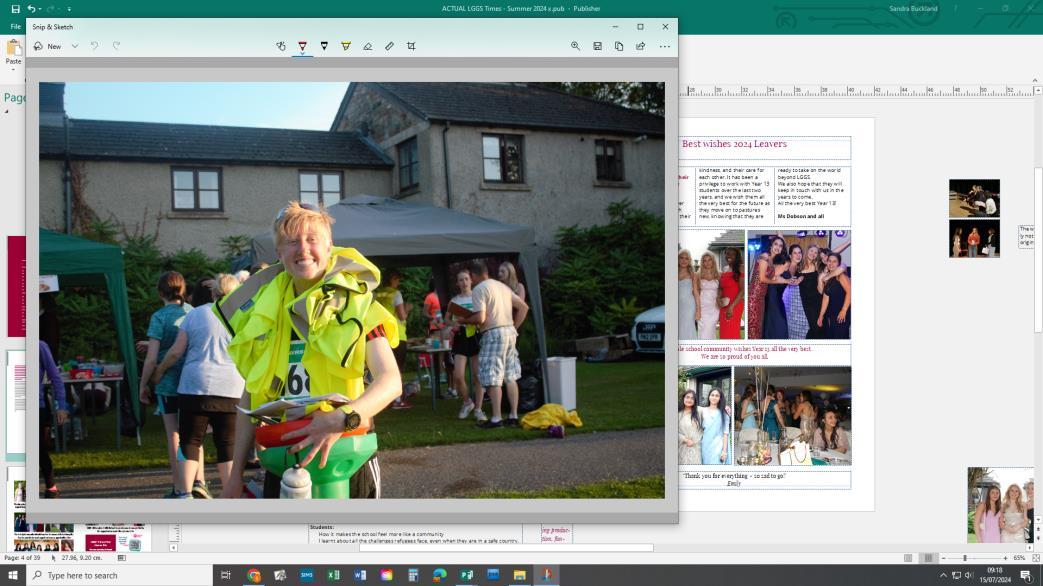The height and width of the screenshot is (586, 1043).
Task: Zoom out with the minus button
Action: click(943, 558)
